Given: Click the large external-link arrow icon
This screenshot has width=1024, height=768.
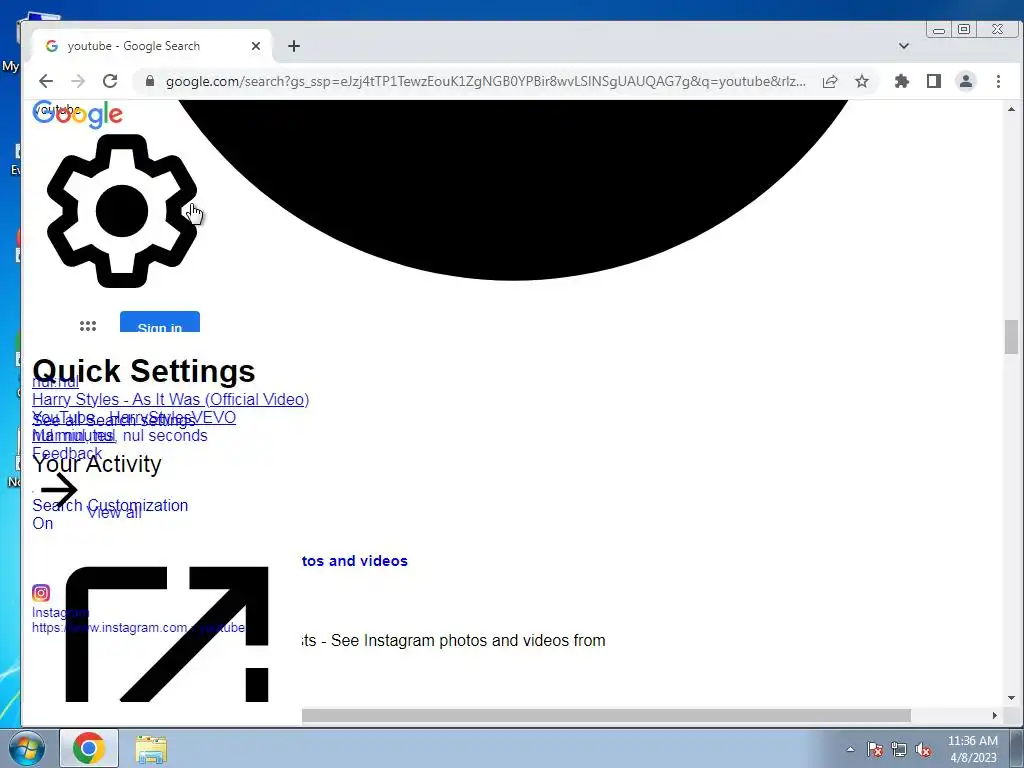Looking at the screenshot, I should 167,634.
